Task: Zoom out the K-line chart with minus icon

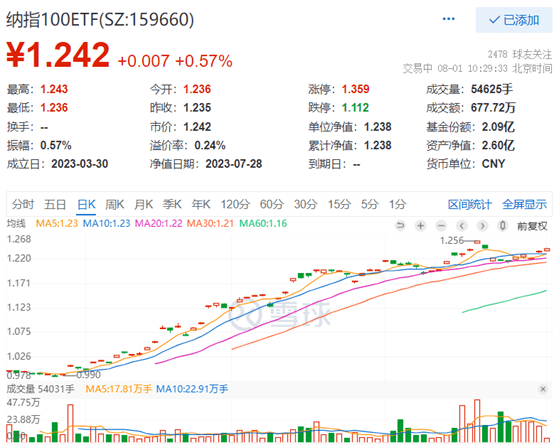Action: [441, 225]
